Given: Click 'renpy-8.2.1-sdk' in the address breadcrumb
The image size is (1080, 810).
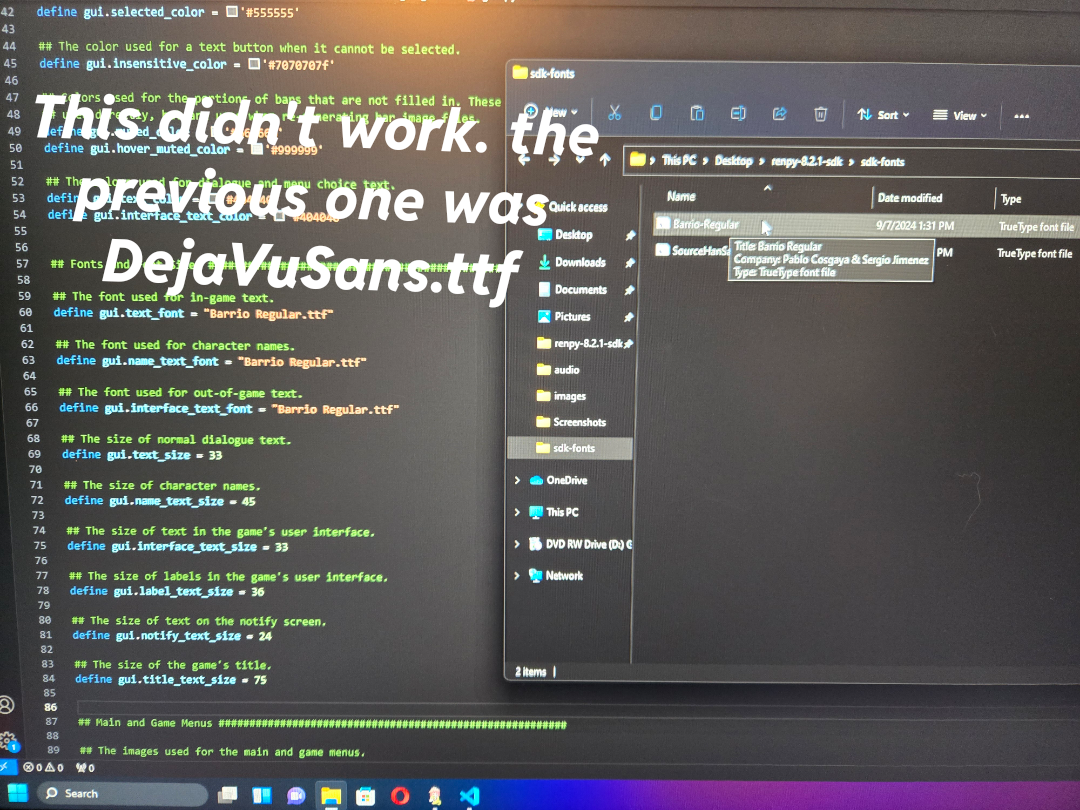Looking at the screenshot, I should click(x=807, y=161).
